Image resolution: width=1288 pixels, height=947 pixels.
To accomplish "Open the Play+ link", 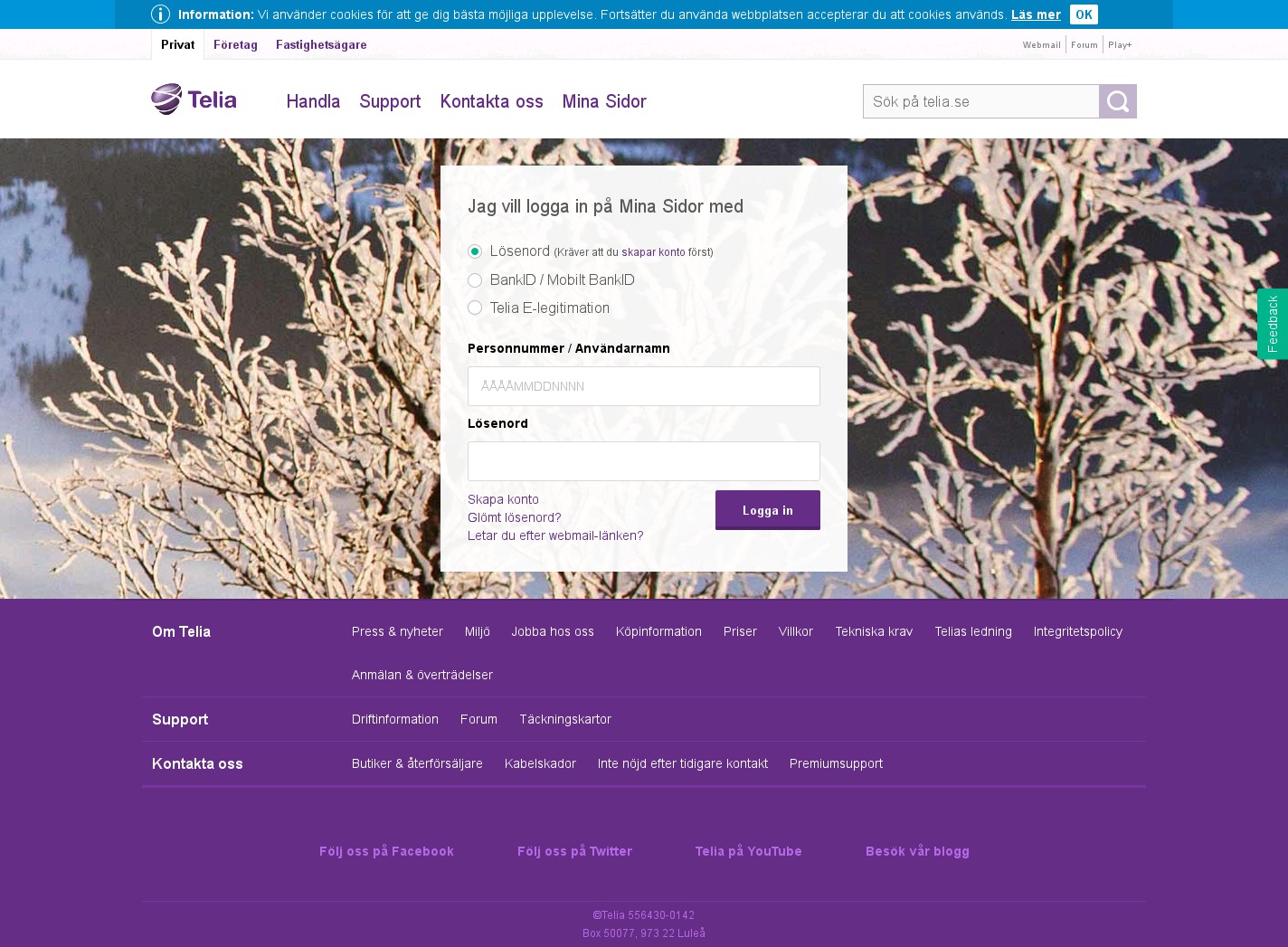I will 1120,44.
